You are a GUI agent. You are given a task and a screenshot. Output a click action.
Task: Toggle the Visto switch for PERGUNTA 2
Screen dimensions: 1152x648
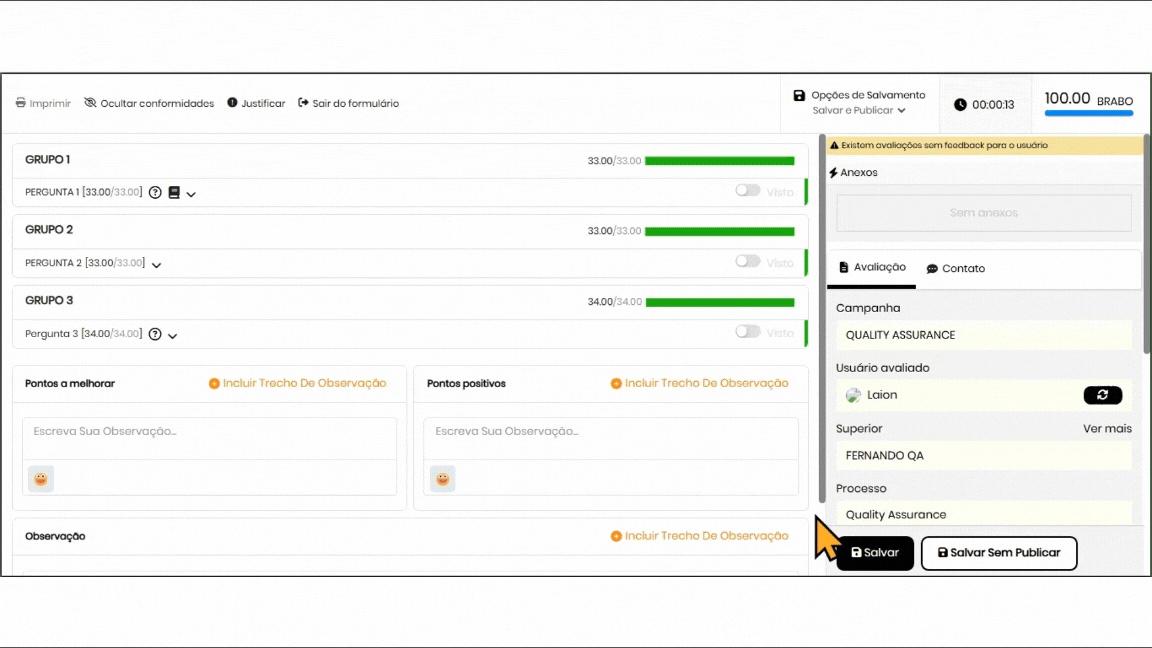pyautogui.click(x=748, y=261)
